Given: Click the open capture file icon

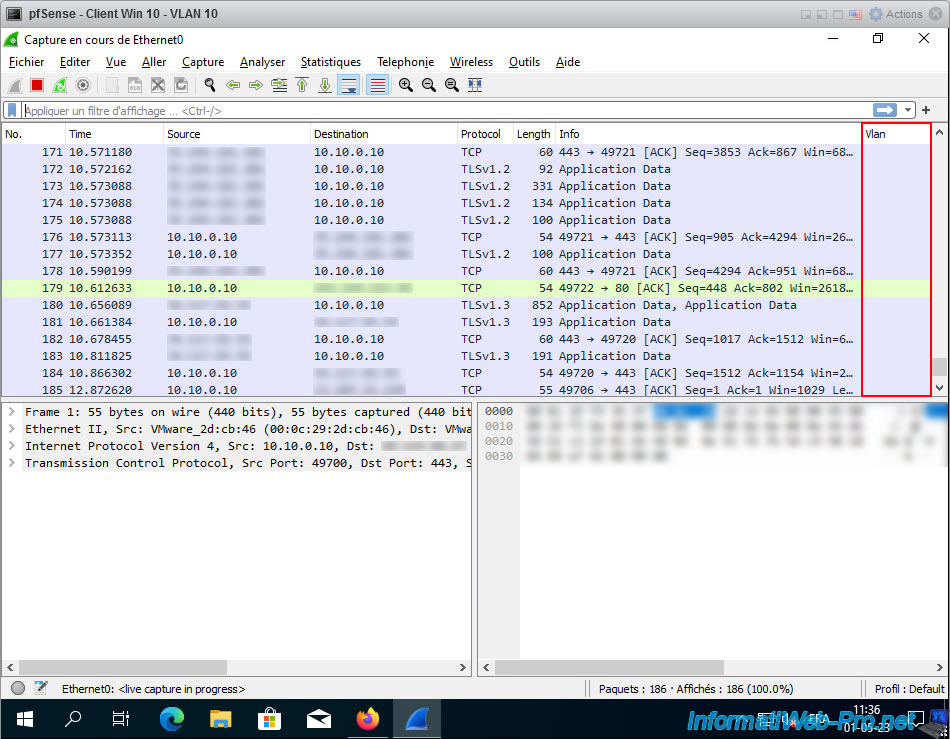Looking at the screenshot, I should tap(112, 85).
